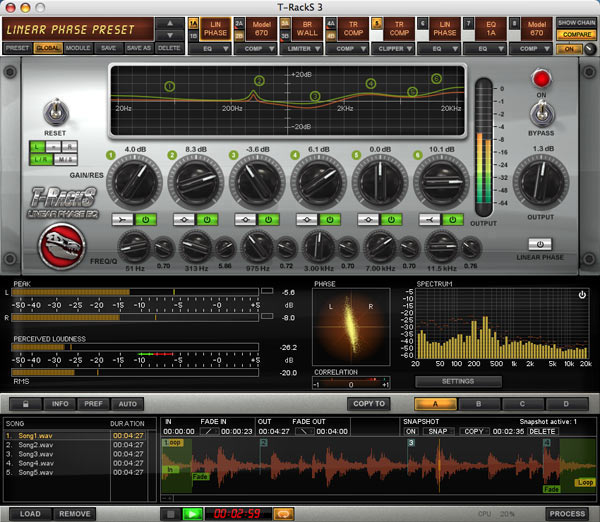Viewport: 600px width, 522px height.
Task: Toggle the orange loop playback icon
Action: pos(284,513)
